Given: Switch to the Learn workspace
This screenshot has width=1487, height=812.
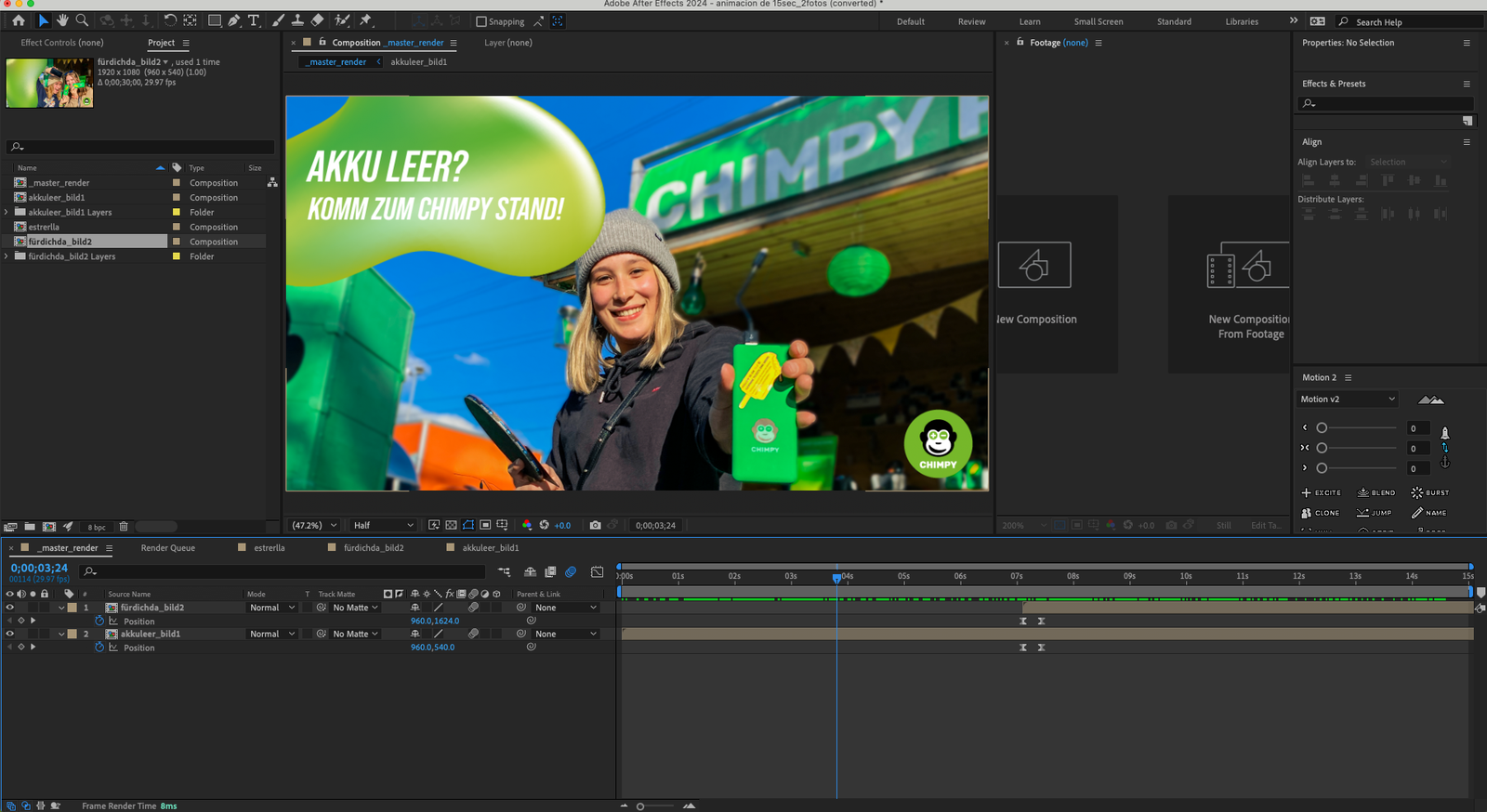Looking at the screenshot, I should [x=1030, y=21].
